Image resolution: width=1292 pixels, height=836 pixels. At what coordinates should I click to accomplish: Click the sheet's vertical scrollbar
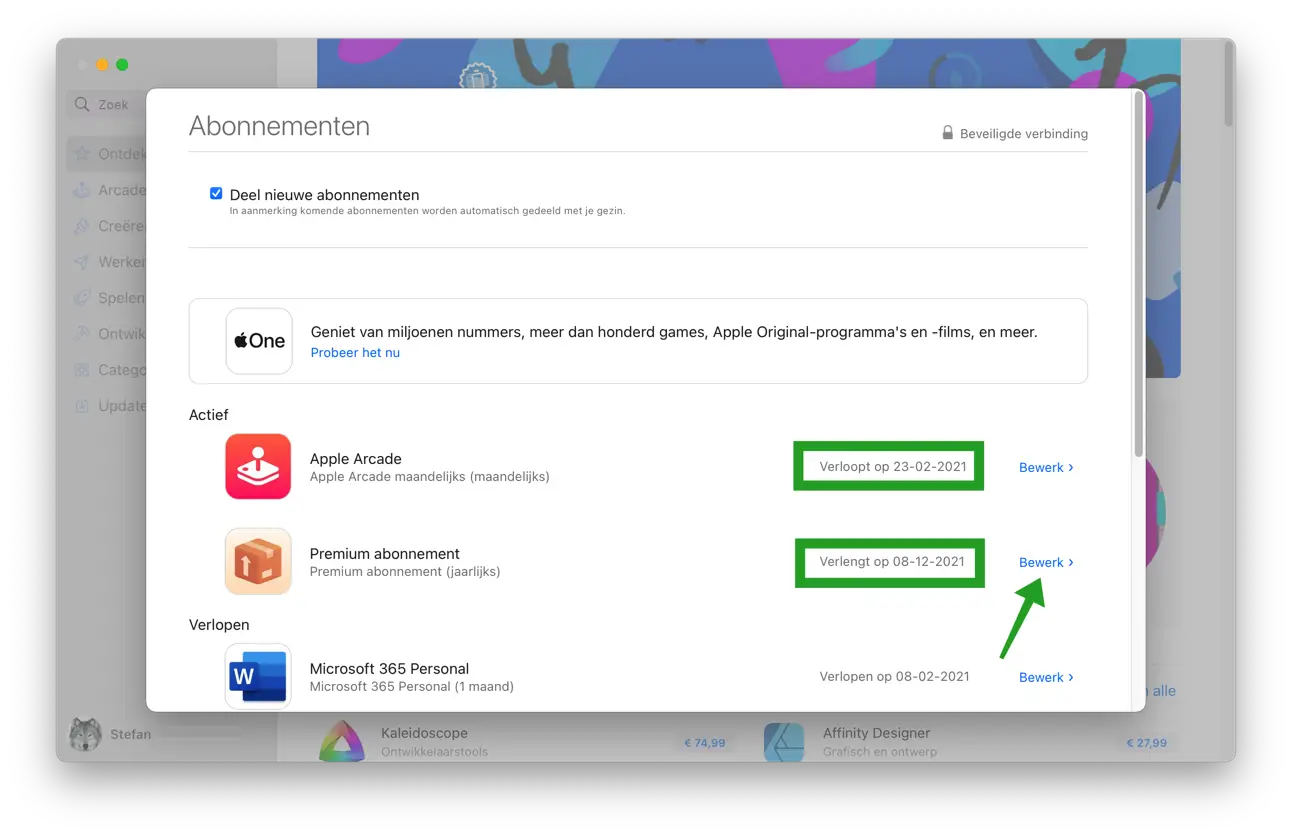pos(1139,275)
